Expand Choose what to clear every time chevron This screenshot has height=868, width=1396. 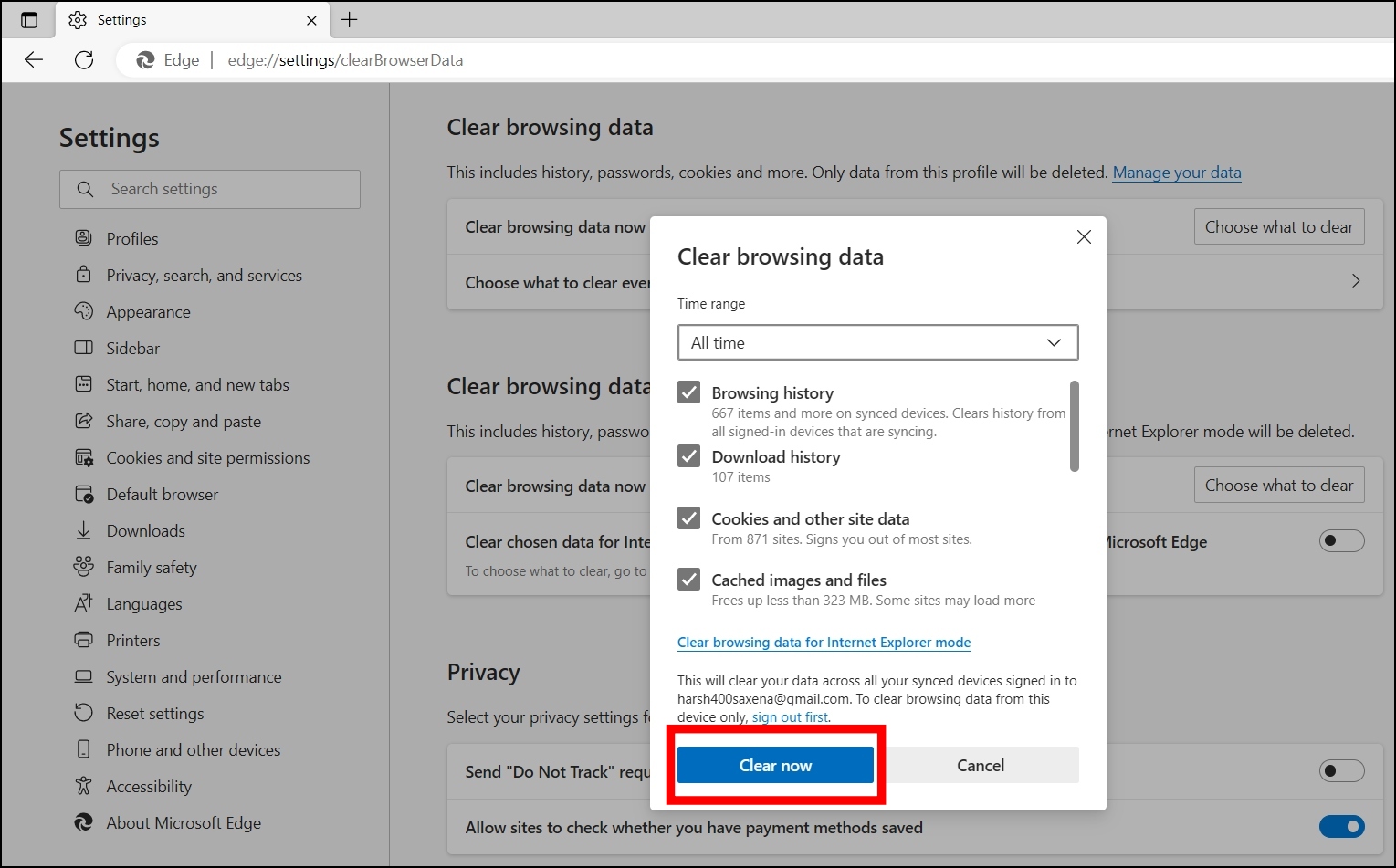1356,281
